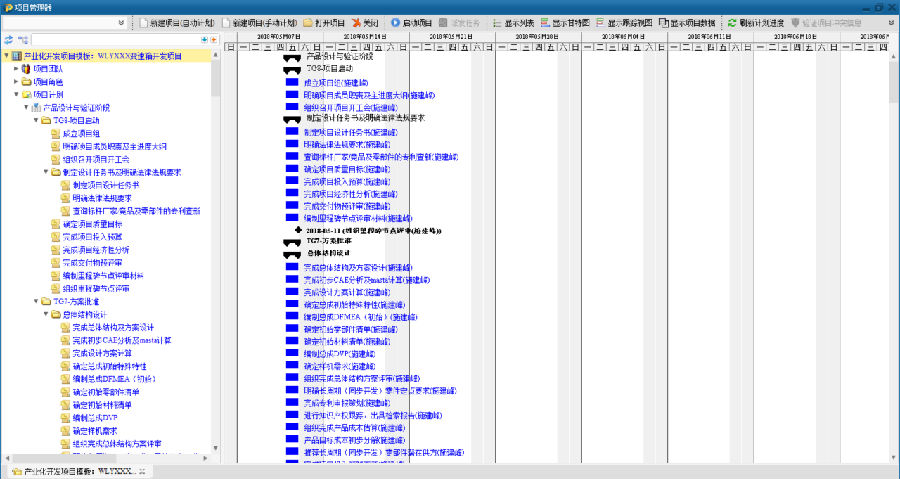Switch to 显示跟踪视图 view

tap(624, 23)
